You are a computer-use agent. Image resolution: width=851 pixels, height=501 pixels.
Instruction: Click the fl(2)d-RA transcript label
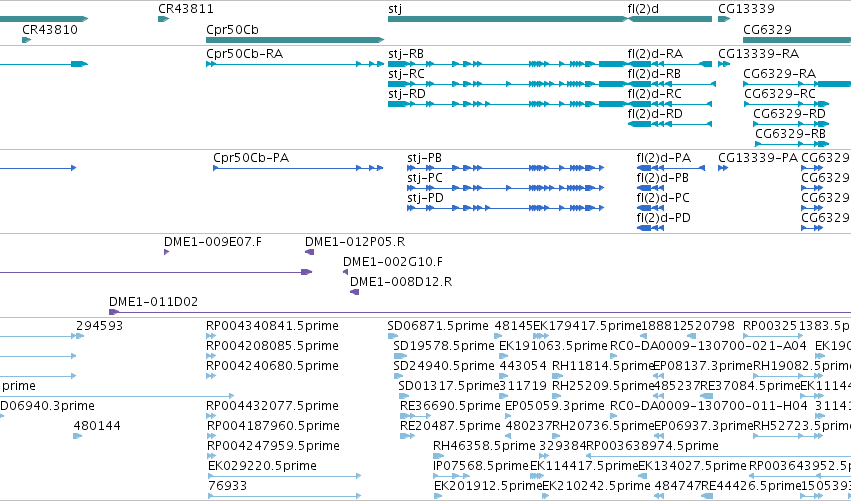click(655, 54)
